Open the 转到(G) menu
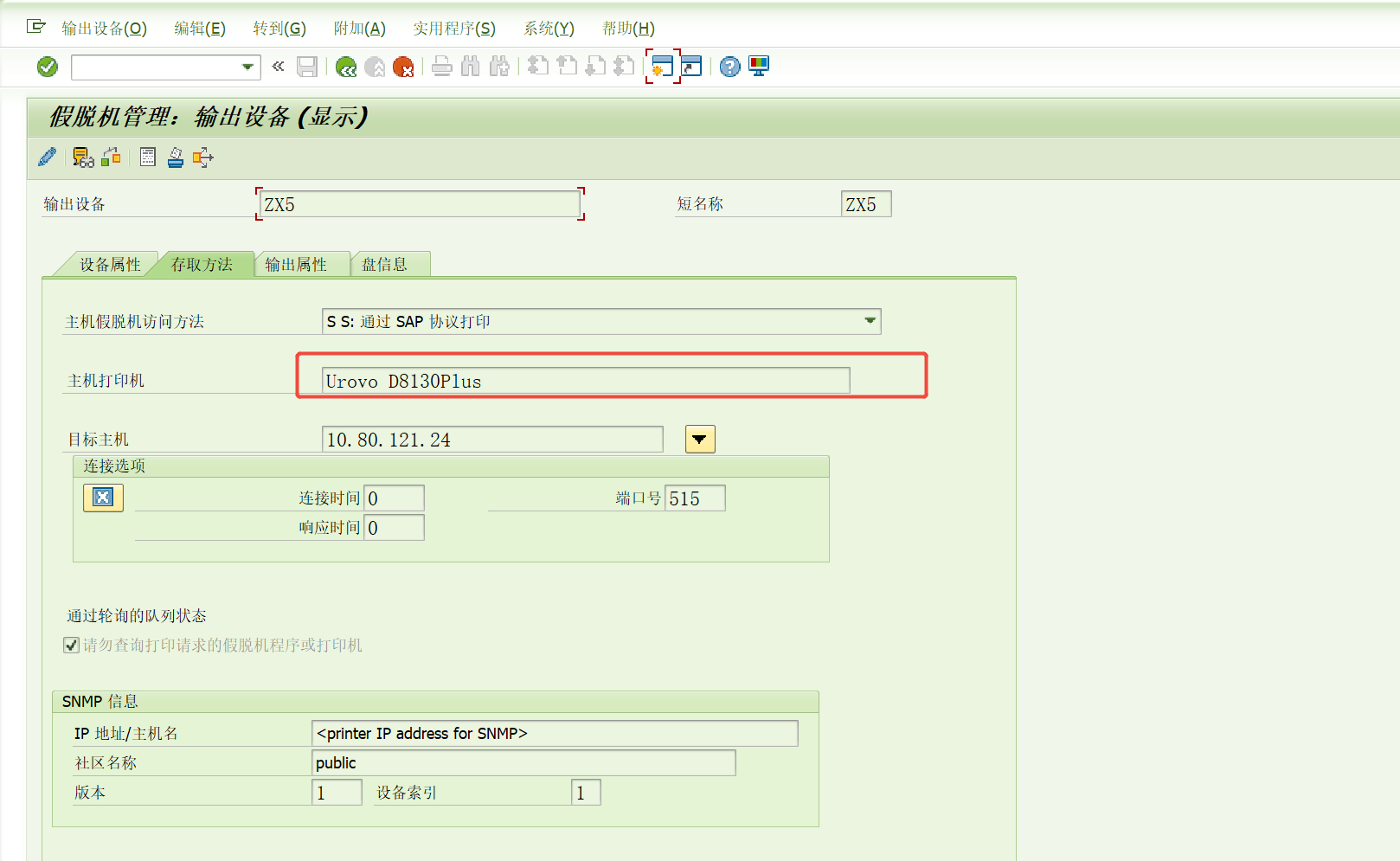The image size is (1400, 861). 279,29
